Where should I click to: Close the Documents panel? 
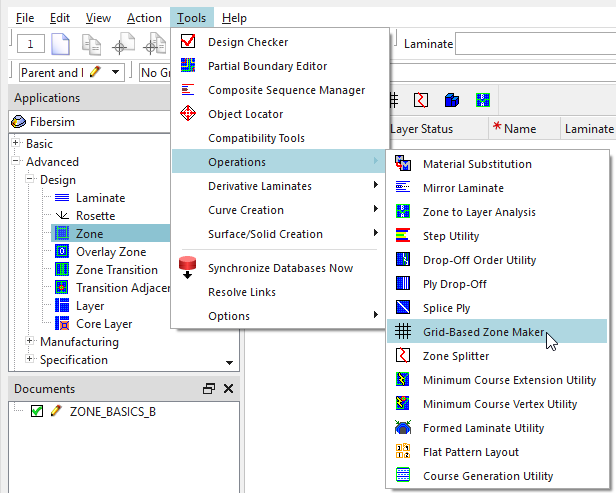pyautogui.click(x=228, y=388)
